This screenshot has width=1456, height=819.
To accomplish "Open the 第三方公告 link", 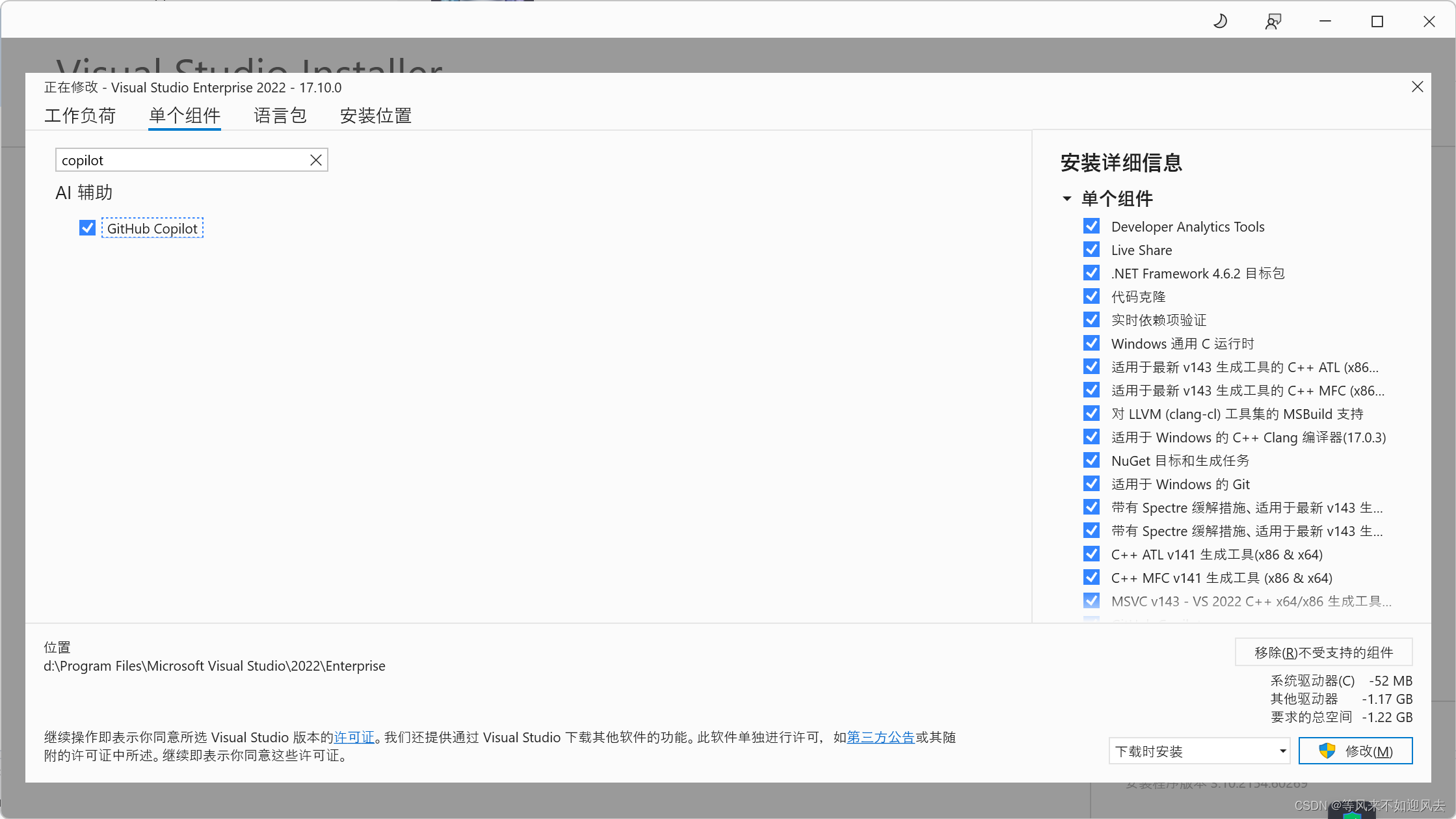I will pyautogui.click(x=880, y=737).
